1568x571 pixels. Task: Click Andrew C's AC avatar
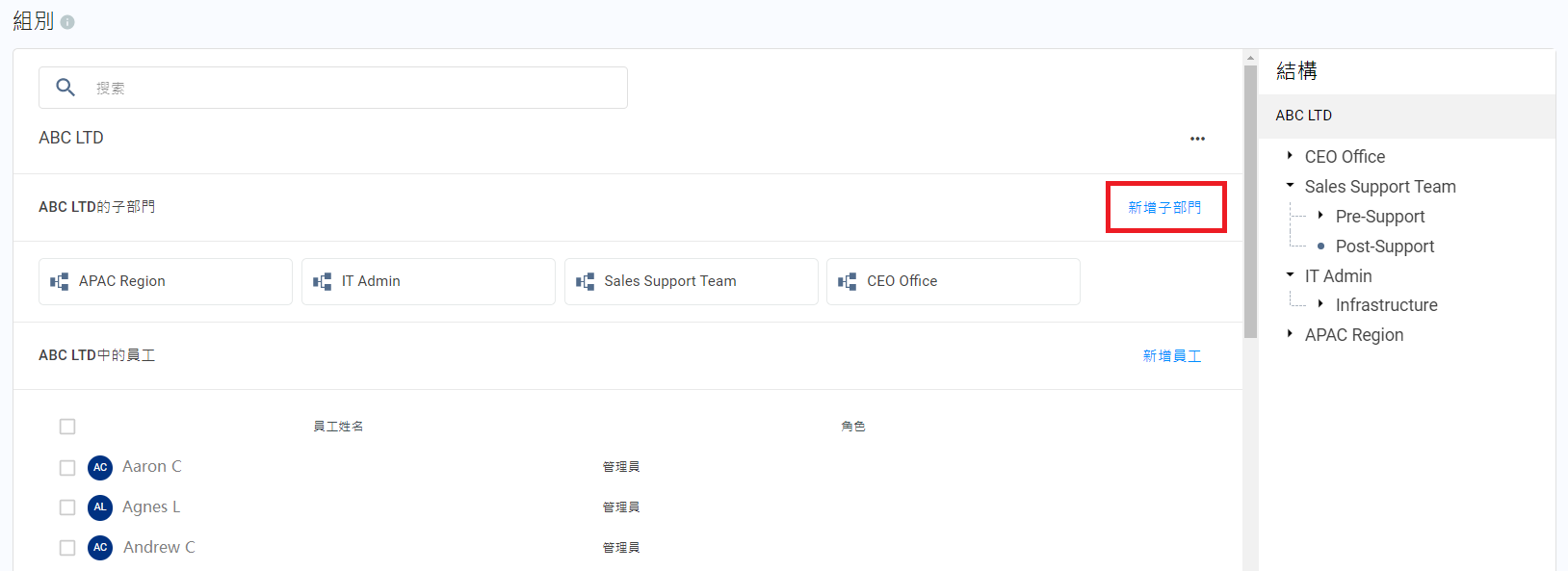tap(100, 548)
